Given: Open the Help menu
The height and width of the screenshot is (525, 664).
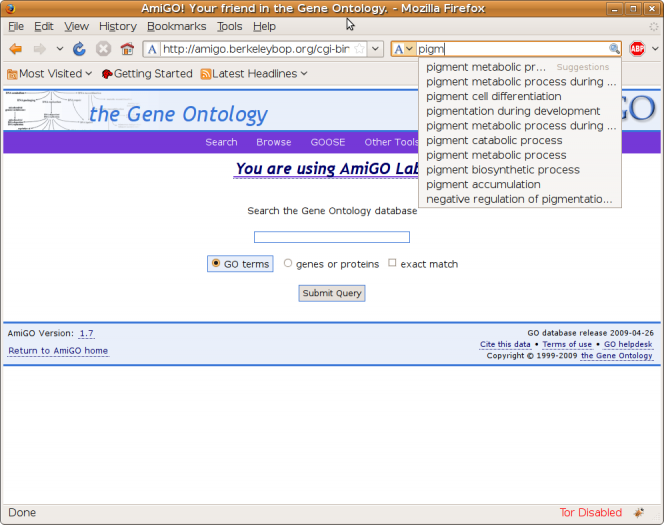Looking at the screenshot, I should [264, 26].
